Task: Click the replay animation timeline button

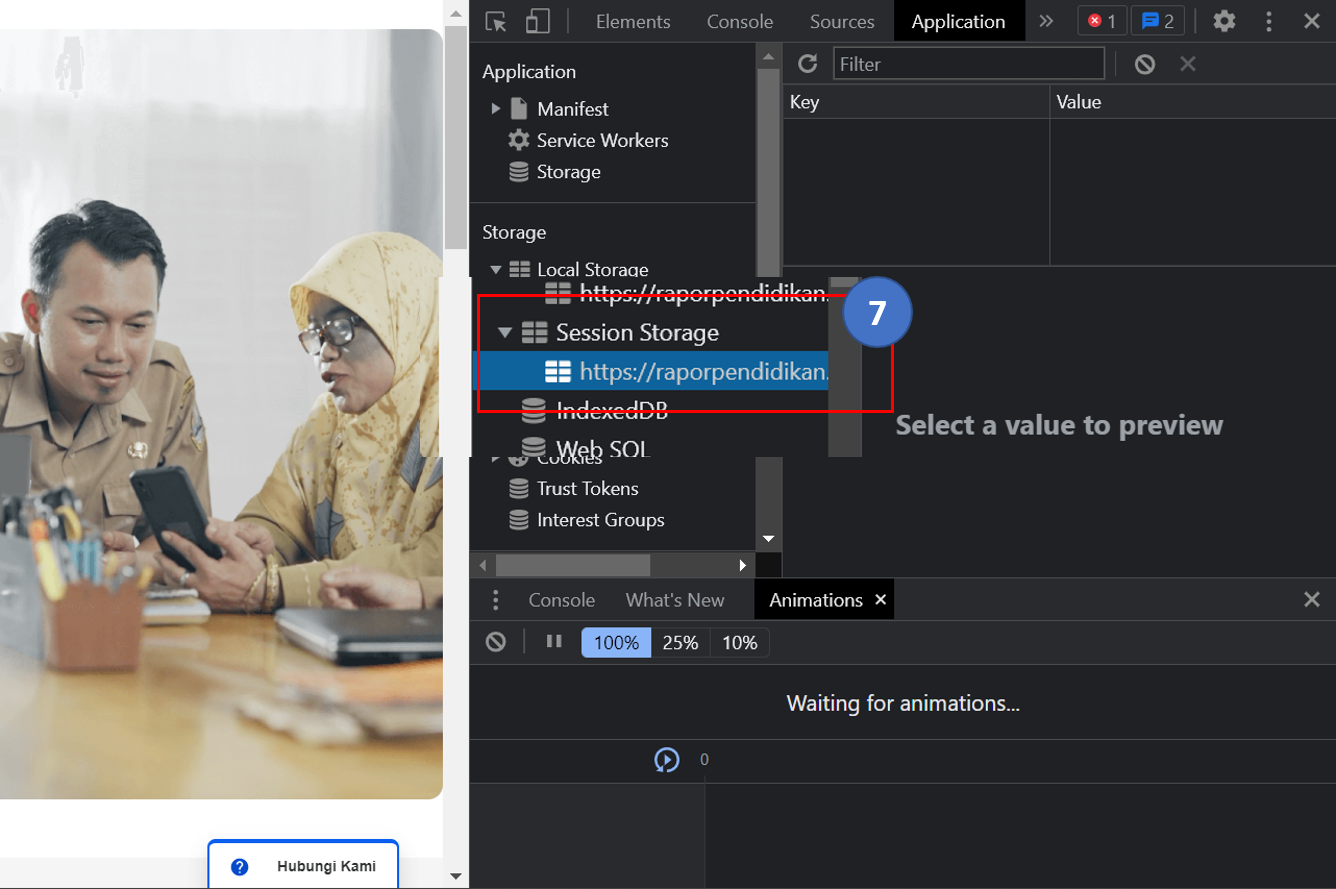Action: (667, 760)
